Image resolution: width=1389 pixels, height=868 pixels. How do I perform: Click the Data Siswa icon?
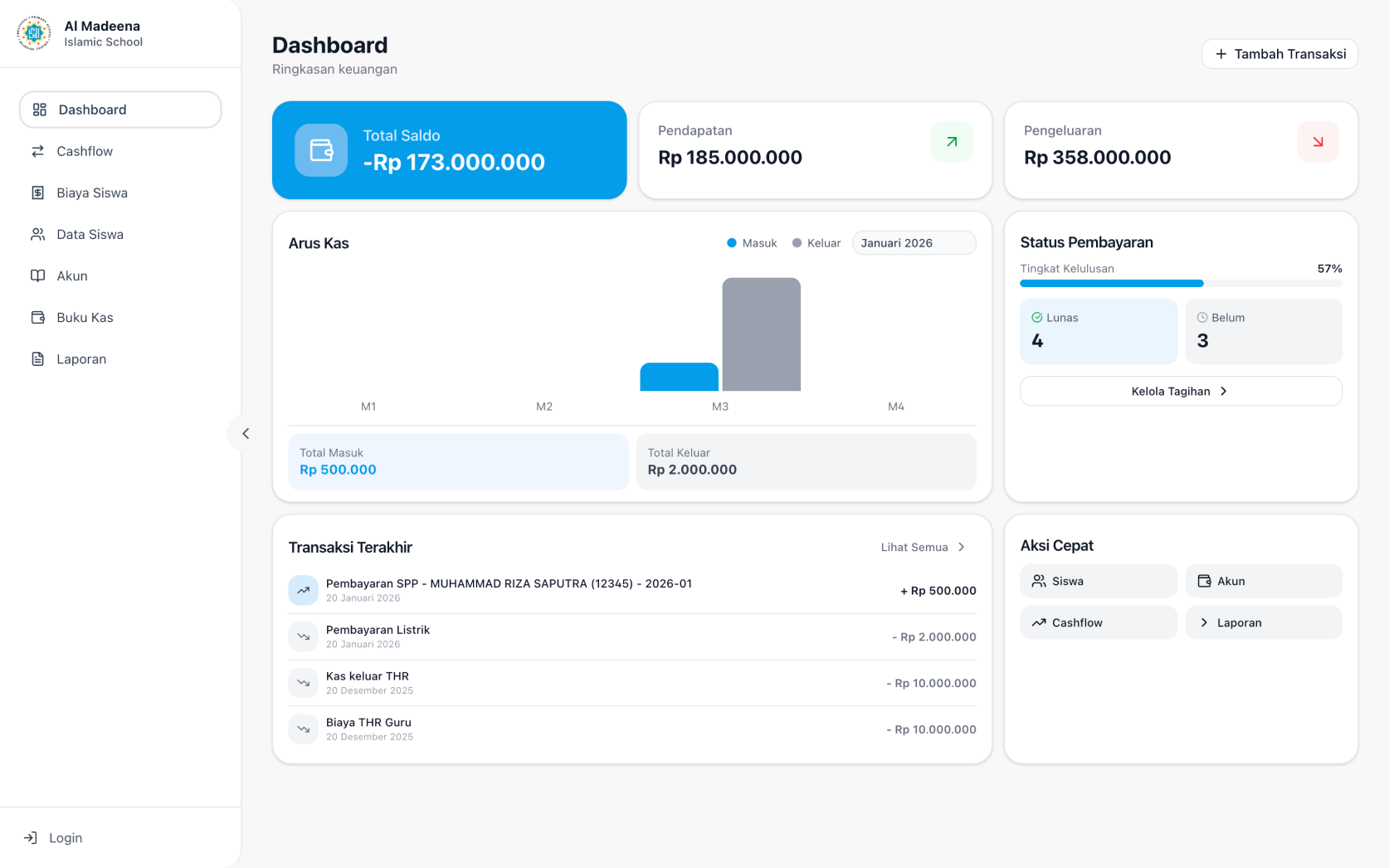tap(37, 234)
